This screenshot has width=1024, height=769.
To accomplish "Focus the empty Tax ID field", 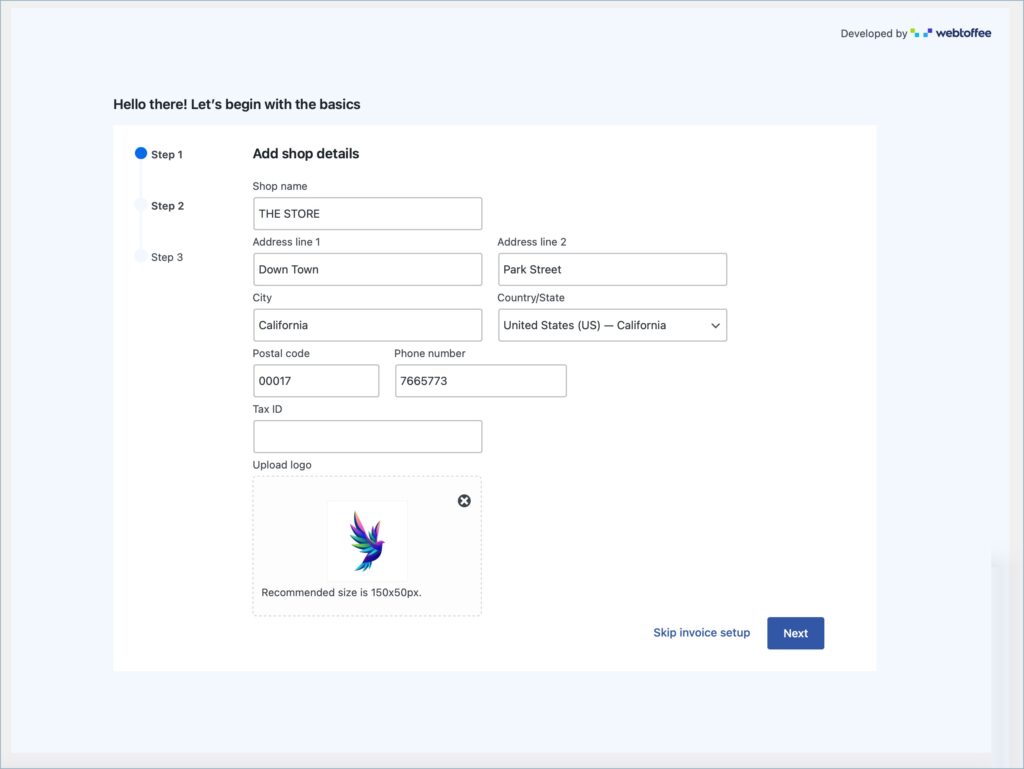I will 367,437.
